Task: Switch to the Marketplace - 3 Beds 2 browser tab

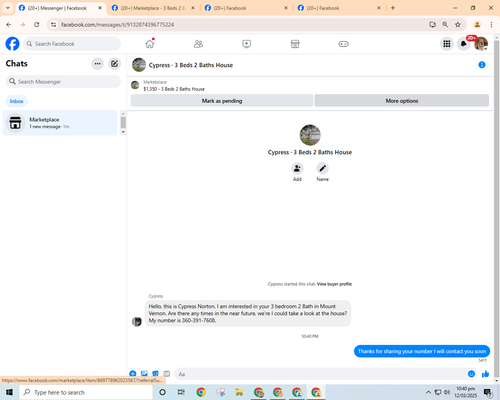Action: (153, 8)
